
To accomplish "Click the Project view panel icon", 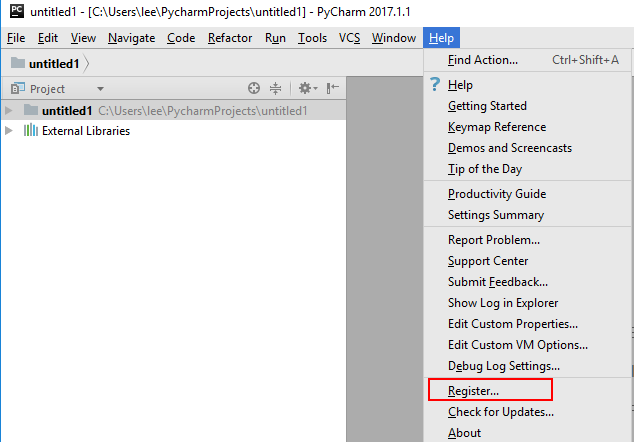I will [18, 88].
